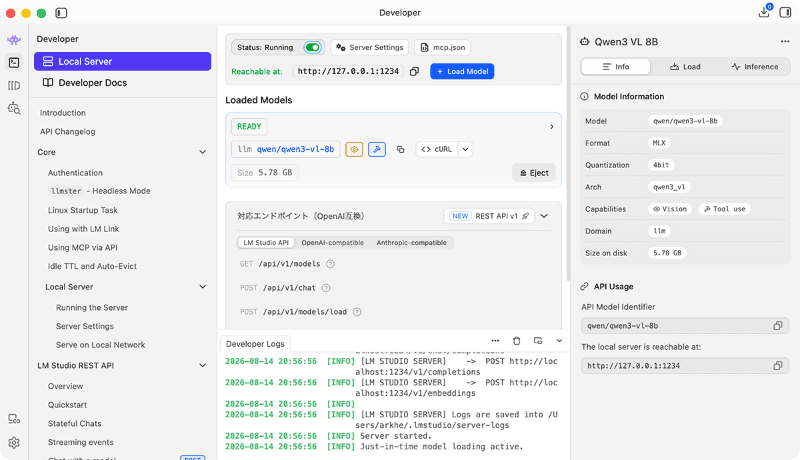Toggle the left sidebar panel icon

coord(61,13)
